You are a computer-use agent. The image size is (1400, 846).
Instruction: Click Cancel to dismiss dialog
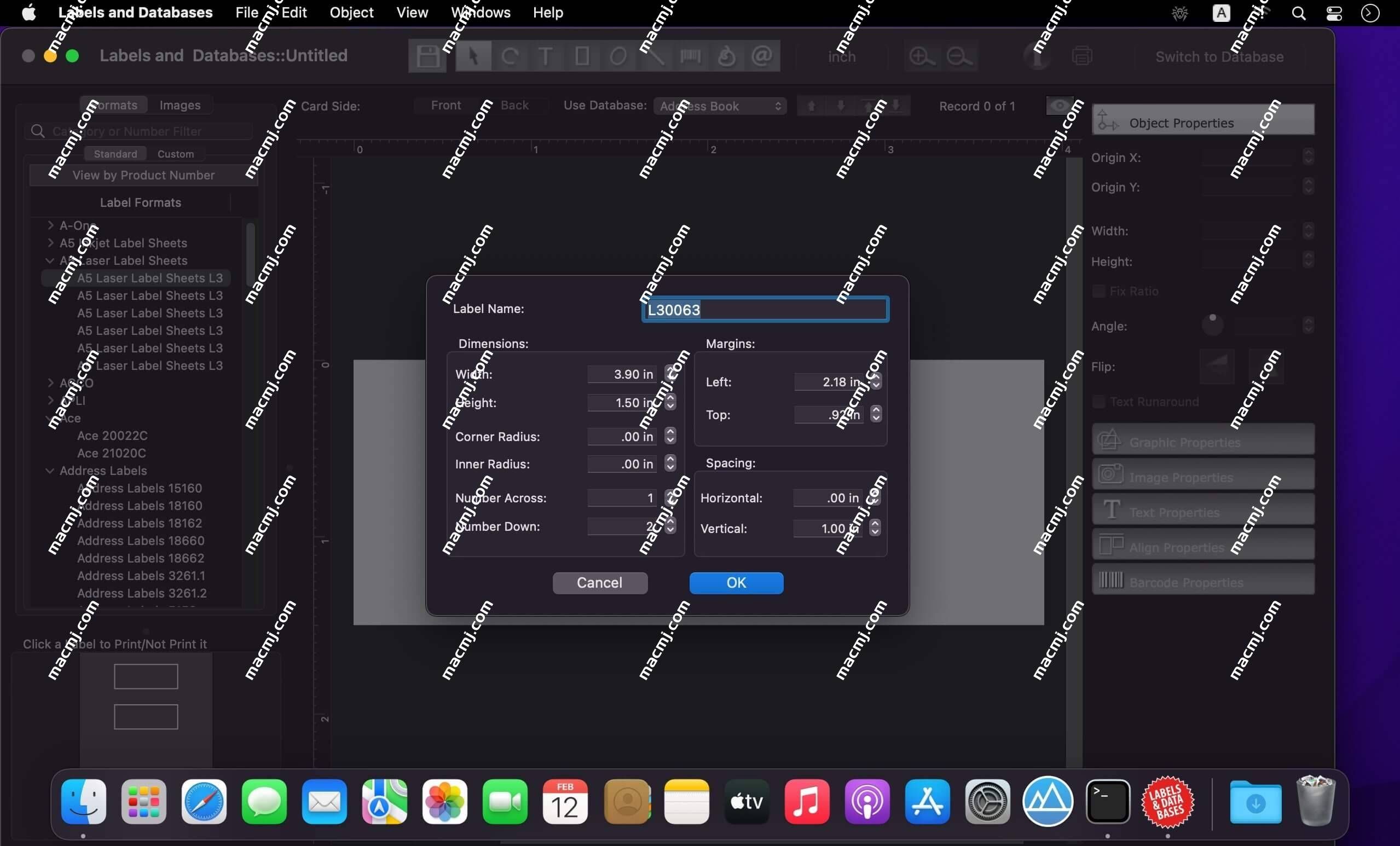click(599, 582)
